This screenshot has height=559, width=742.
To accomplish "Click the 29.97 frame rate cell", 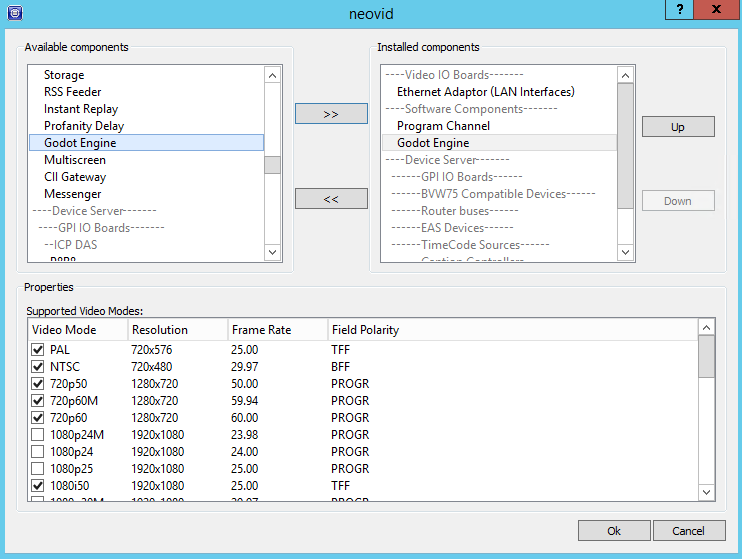I will tap(245, 367).
